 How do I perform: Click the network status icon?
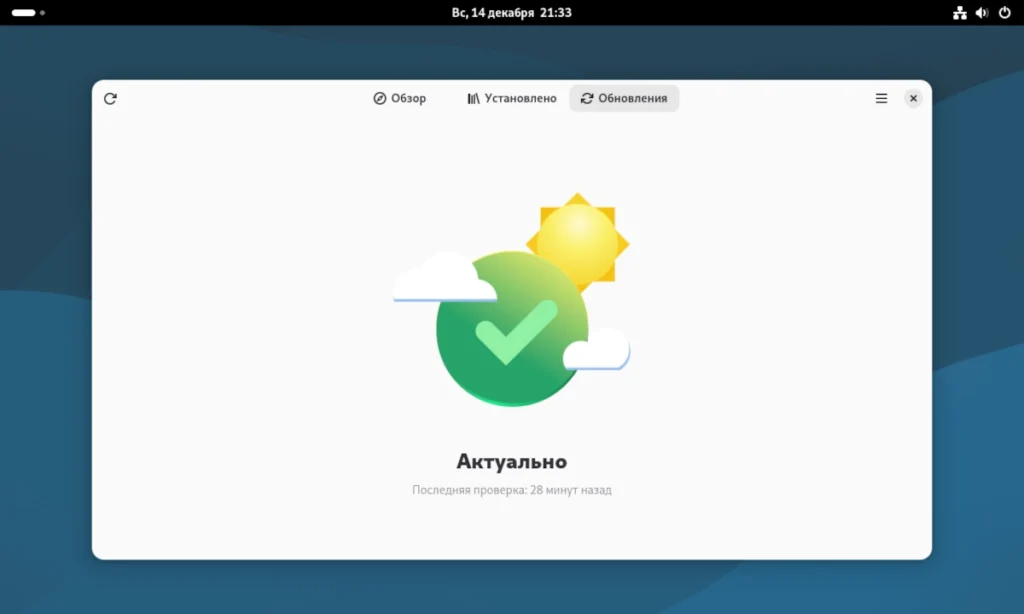click(959, 12)
